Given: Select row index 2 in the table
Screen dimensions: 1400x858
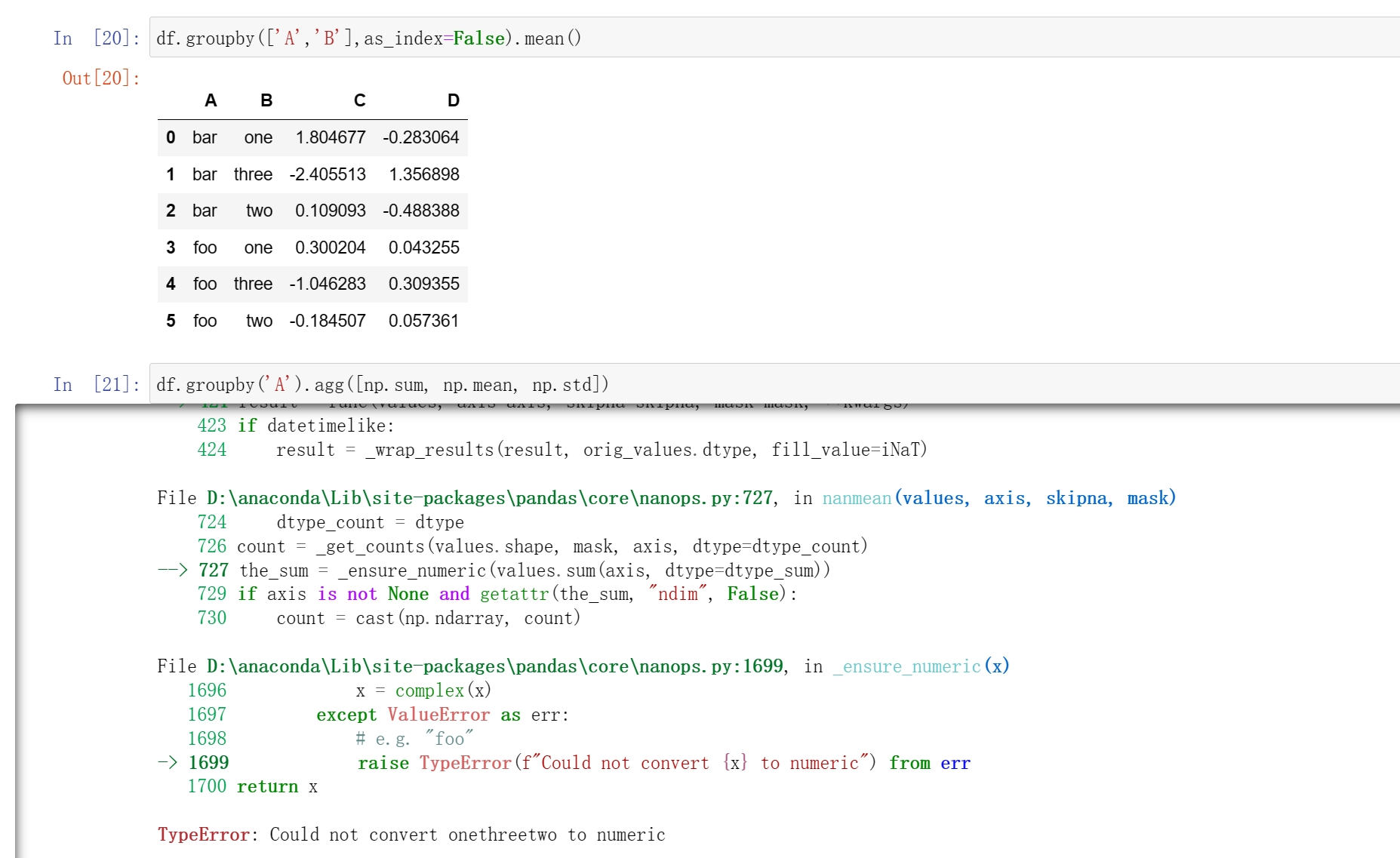Looking at the screenshot, I should point(171,211).
